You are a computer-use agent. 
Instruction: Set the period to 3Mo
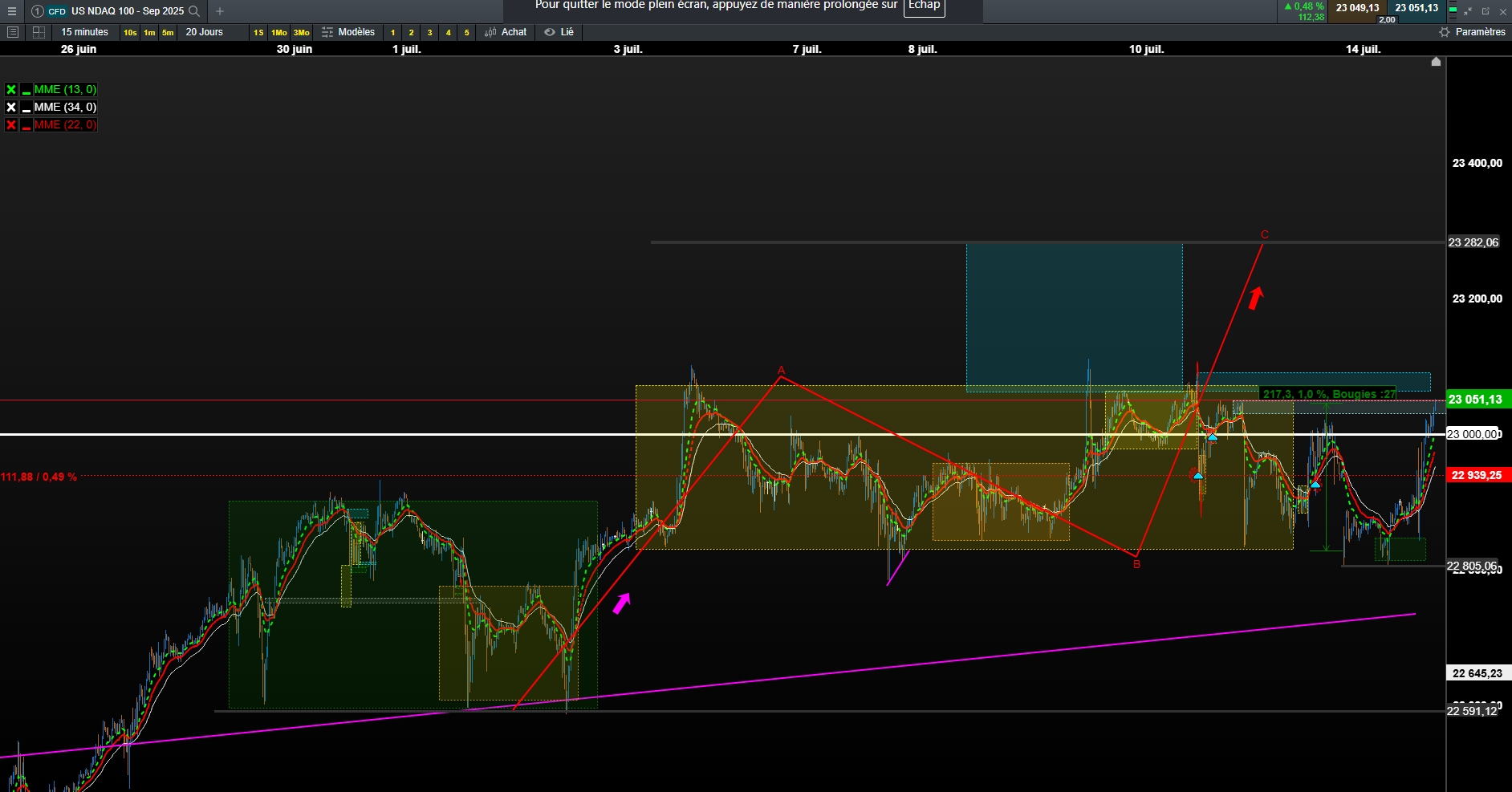302,33
